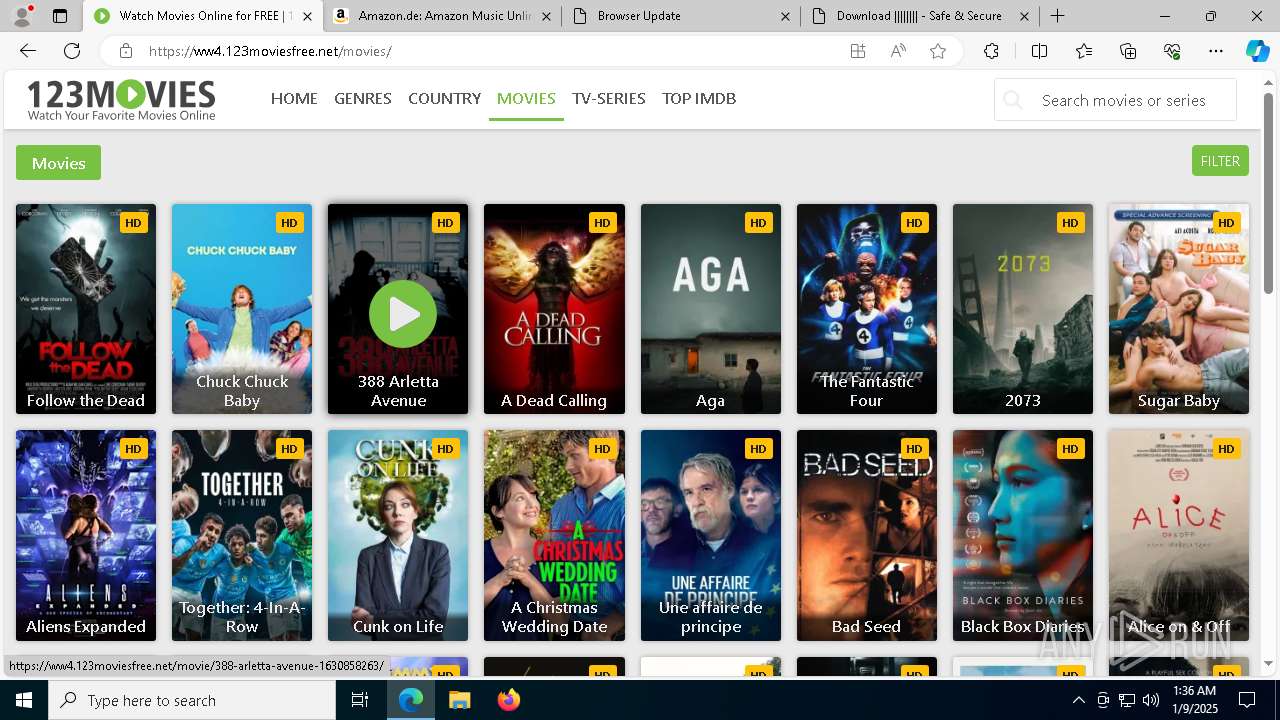Show hidden system tray icons

click(1078, 700)
